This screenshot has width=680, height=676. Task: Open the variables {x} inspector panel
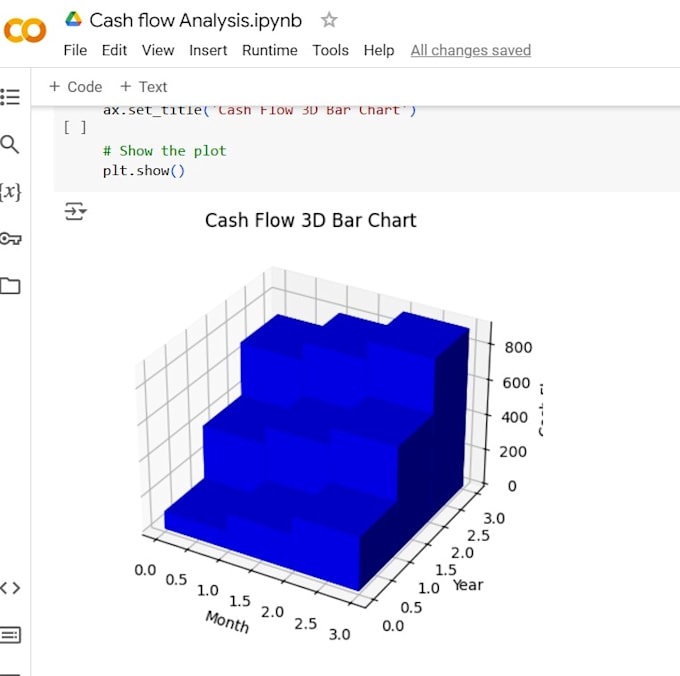point(10,191)
